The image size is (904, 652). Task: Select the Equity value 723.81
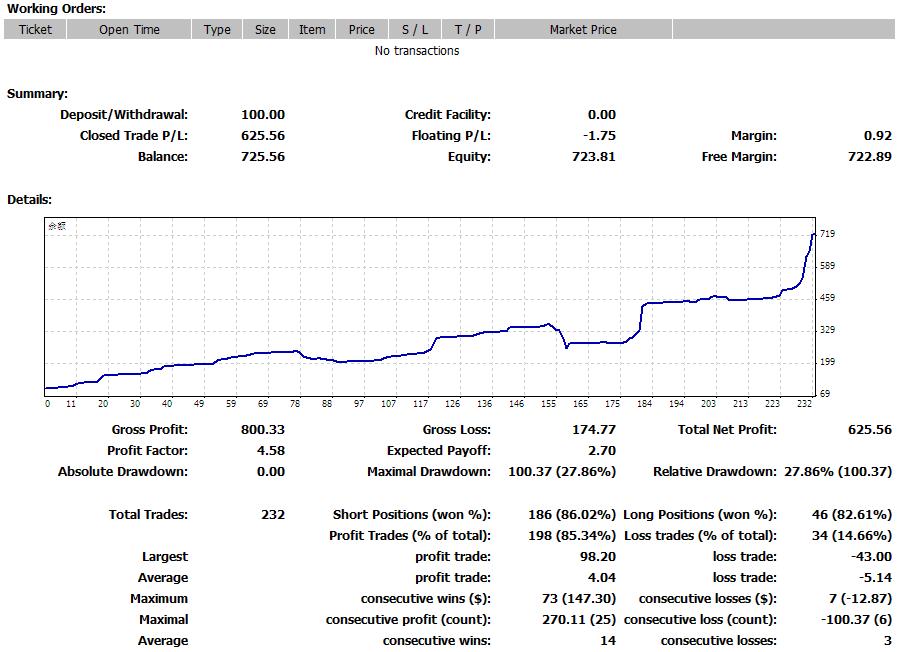(595, 157)
